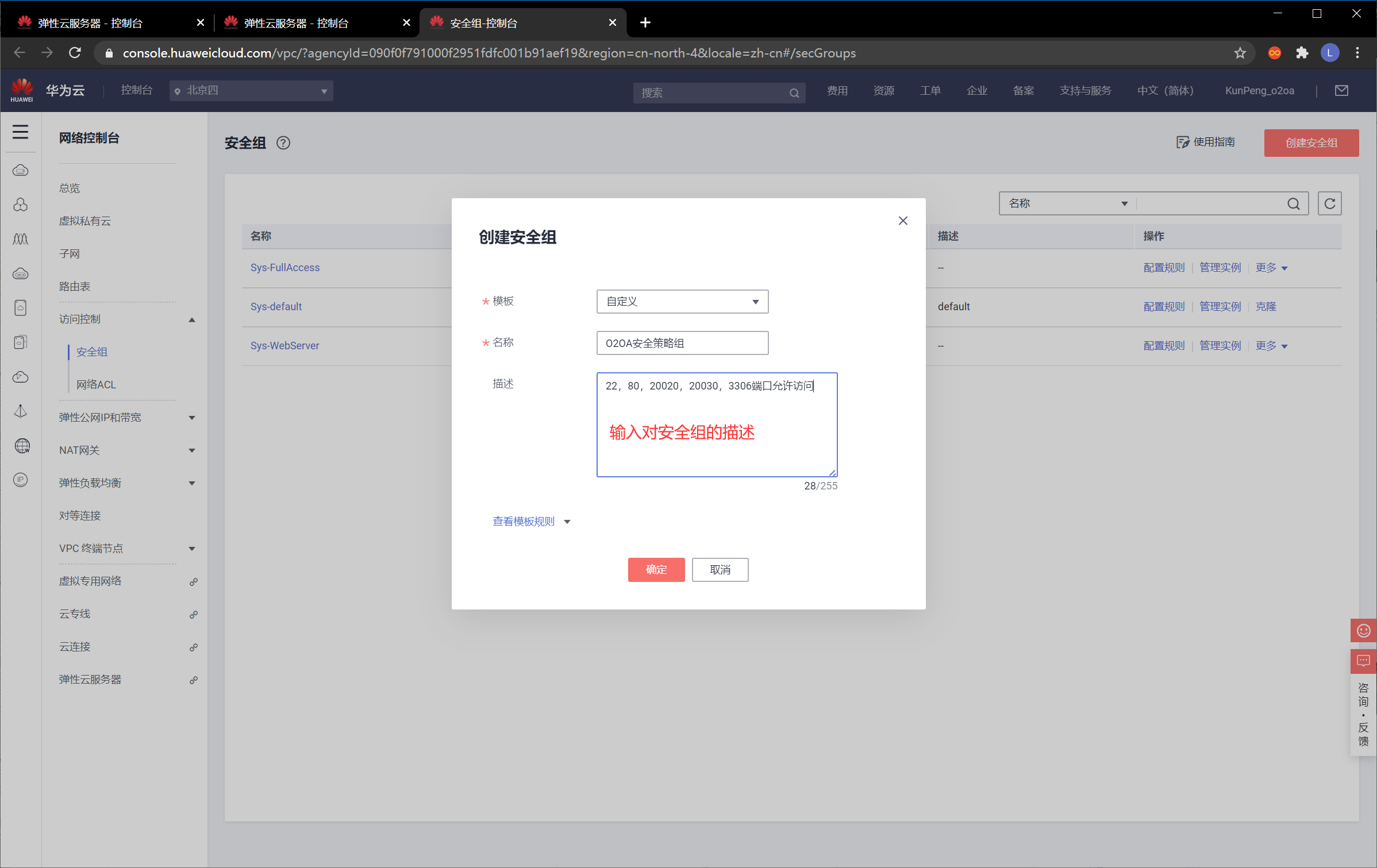This screenshot has width=1377, height=868.
Task: Click into the 描述 text area
Action: pos(717,425)
